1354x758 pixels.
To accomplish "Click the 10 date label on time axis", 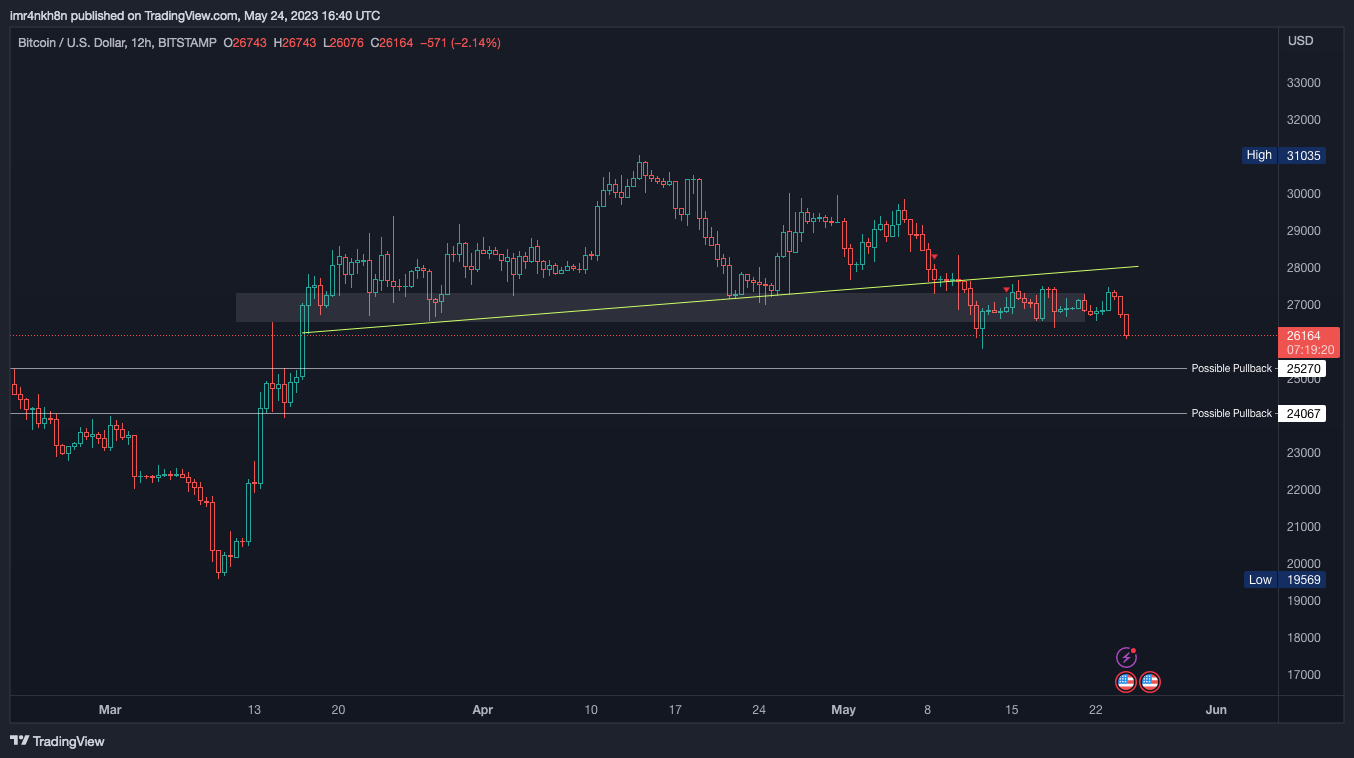I will [x=591, y=710].
